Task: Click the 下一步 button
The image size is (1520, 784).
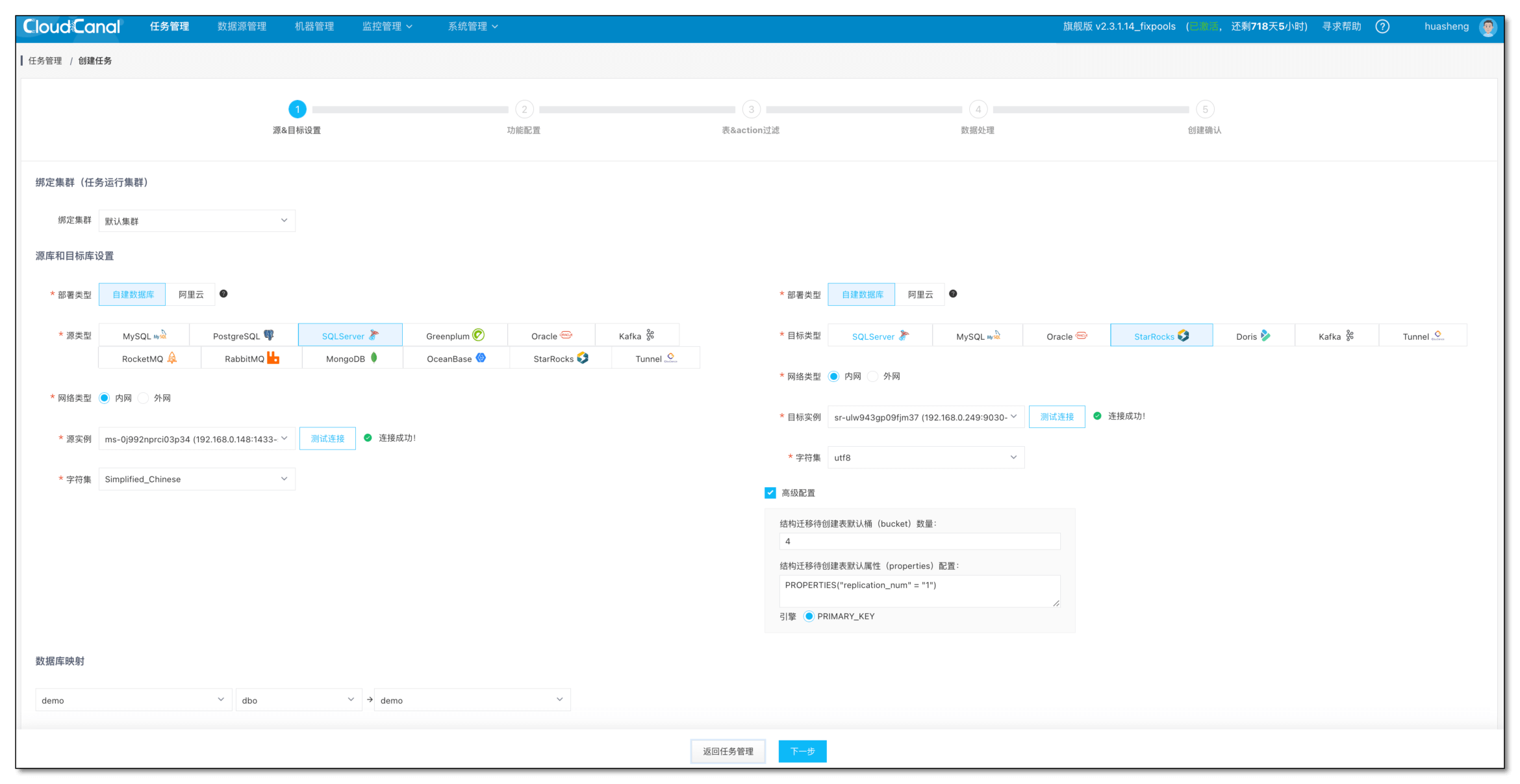Action: click(802, 752)
